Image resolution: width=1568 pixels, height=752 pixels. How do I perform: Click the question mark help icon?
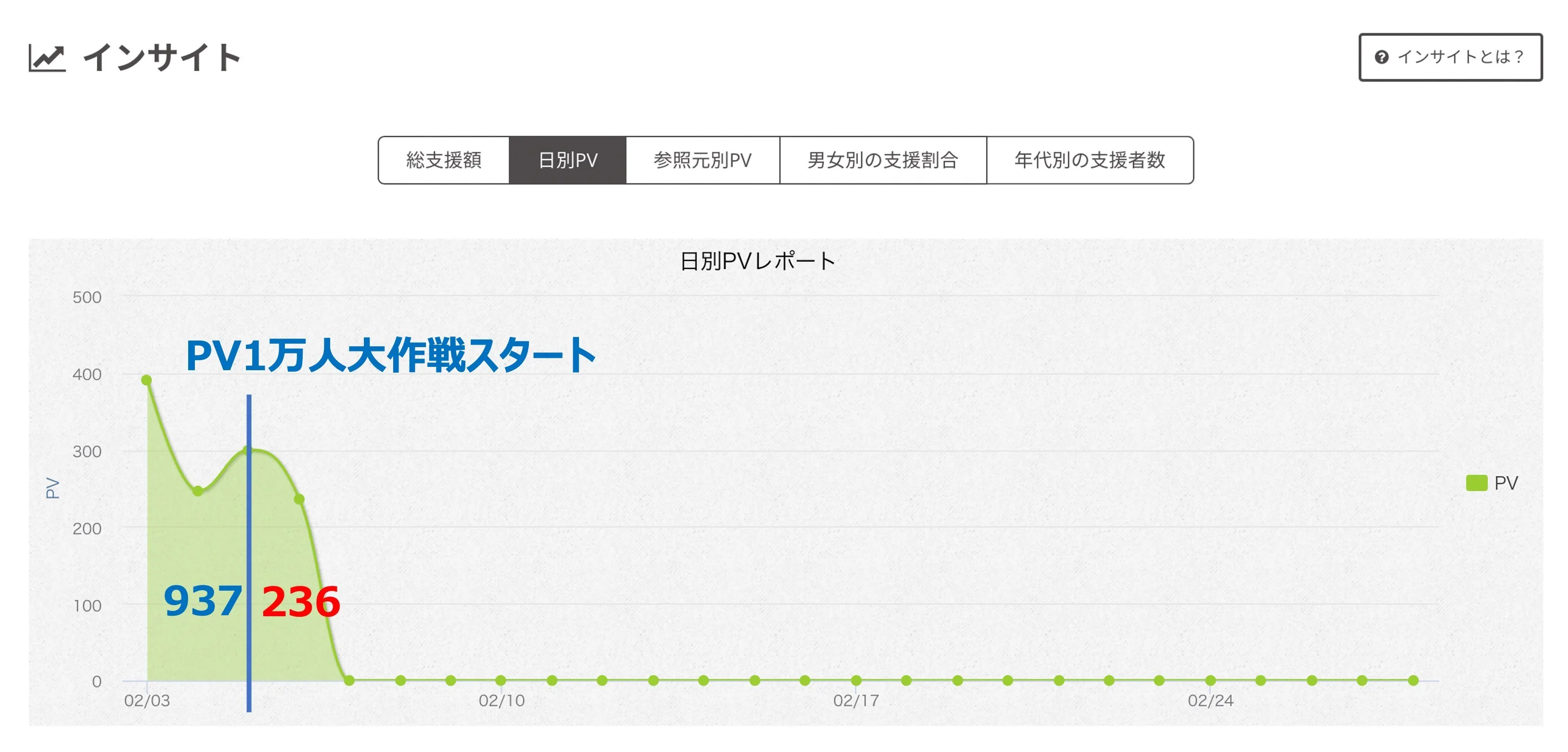1381,57
